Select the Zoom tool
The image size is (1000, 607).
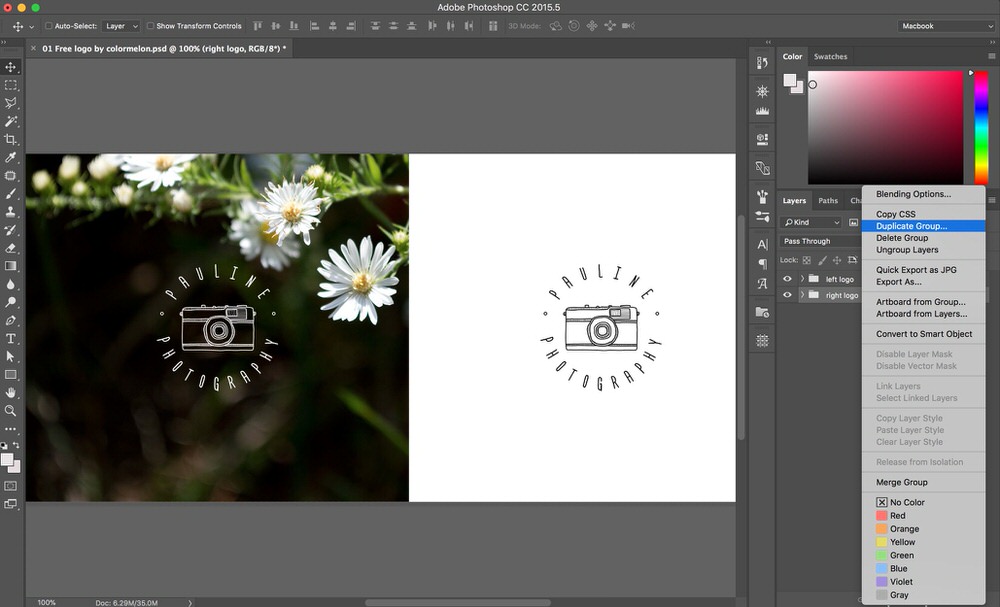pos(11,411)
